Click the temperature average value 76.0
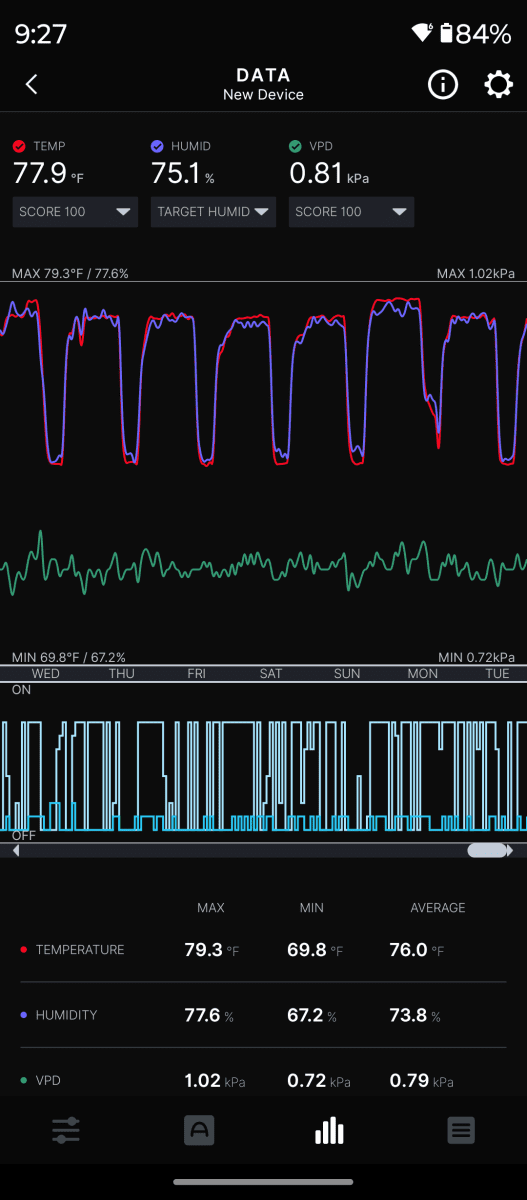 click(408, 950)
